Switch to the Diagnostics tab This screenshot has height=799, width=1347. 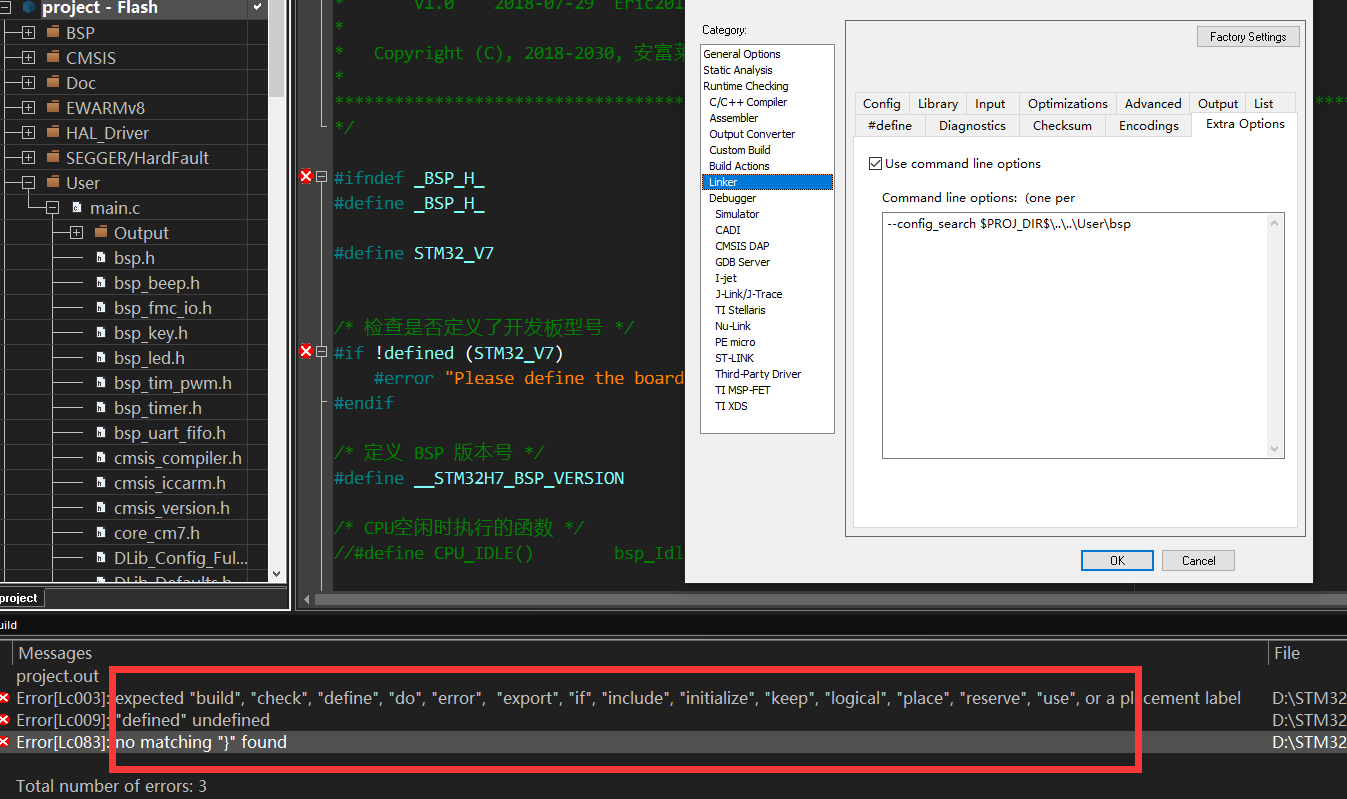point(972,125)
